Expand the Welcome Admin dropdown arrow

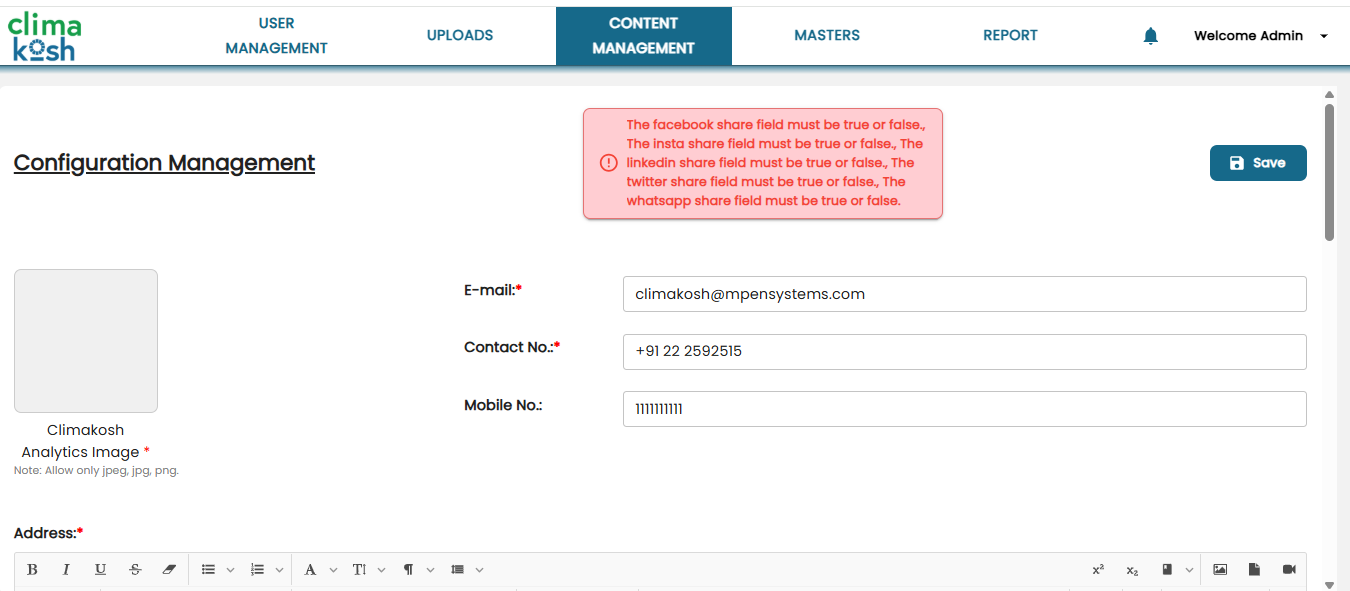coord(1324,36)
